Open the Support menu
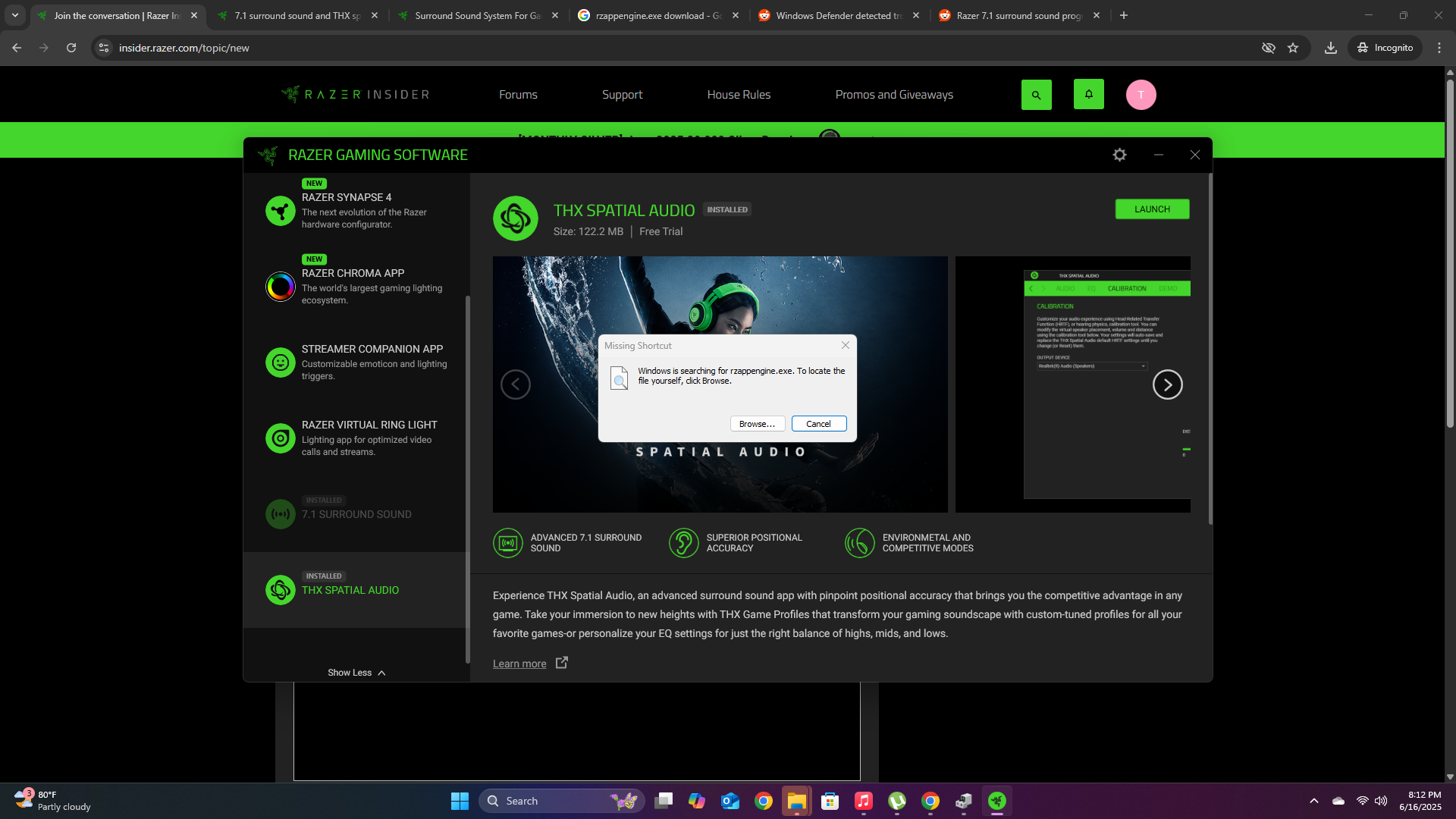The width and height of the screenshot is (1456, 819). (x=622, y=95)
